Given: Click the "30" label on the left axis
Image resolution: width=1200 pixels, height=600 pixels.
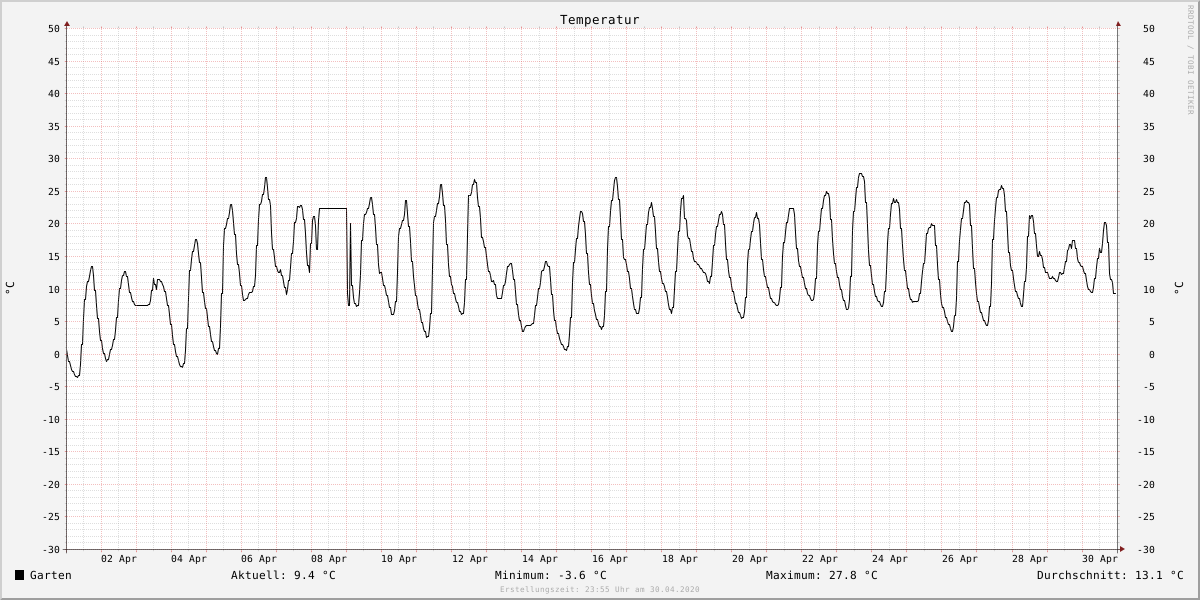Looking at the screenshot, I should pyautogui.click(x=54, y=158).
